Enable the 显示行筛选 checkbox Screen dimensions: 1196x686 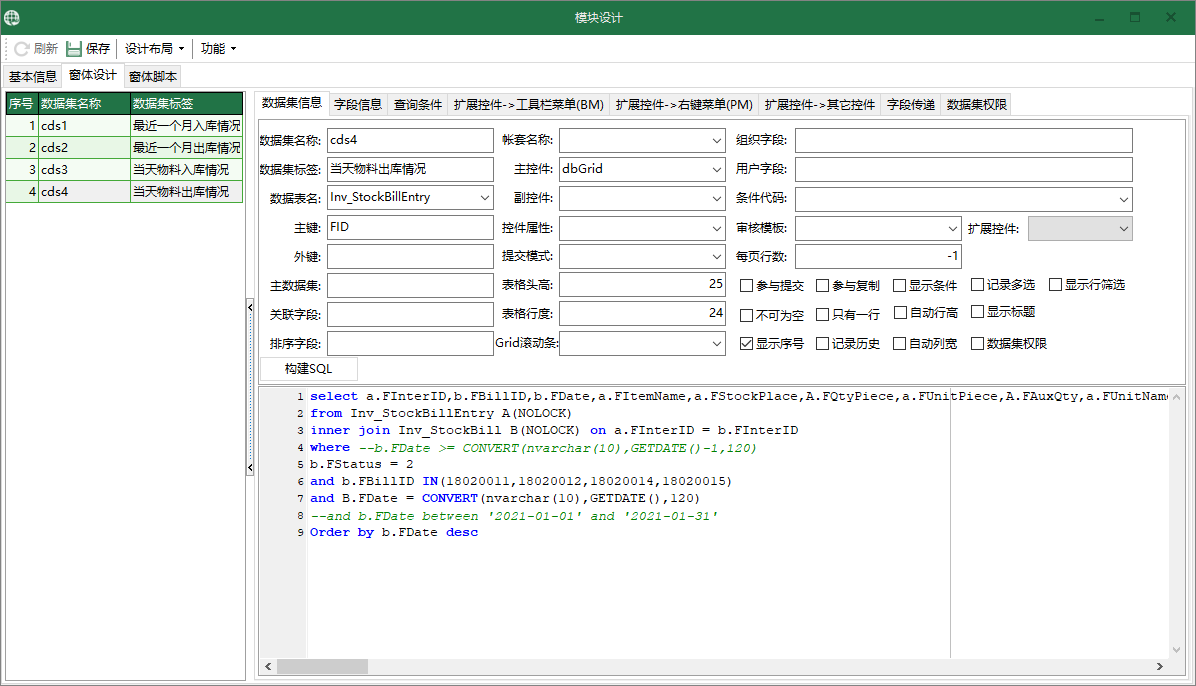click(x=1056, y=285)
